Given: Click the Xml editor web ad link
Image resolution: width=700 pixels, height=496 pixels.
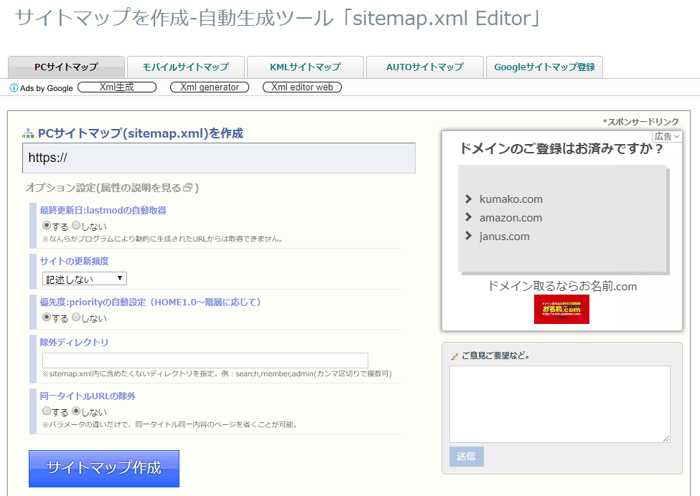Looking at the screenshot, I should 302,87.
